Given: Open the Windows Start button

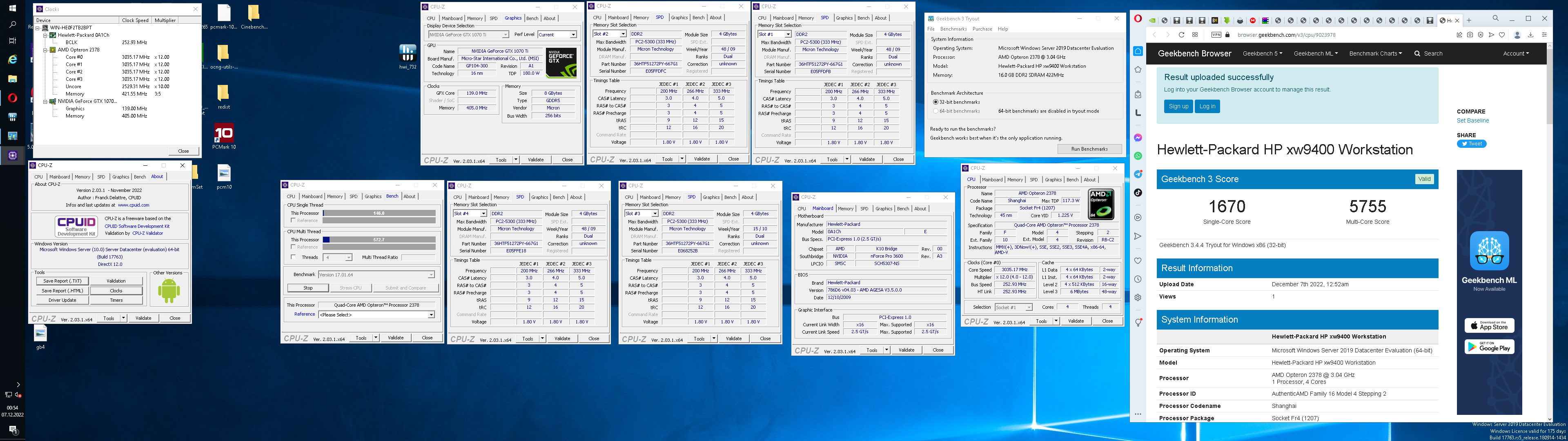Looking at the screenshot, I should [12, 9].
